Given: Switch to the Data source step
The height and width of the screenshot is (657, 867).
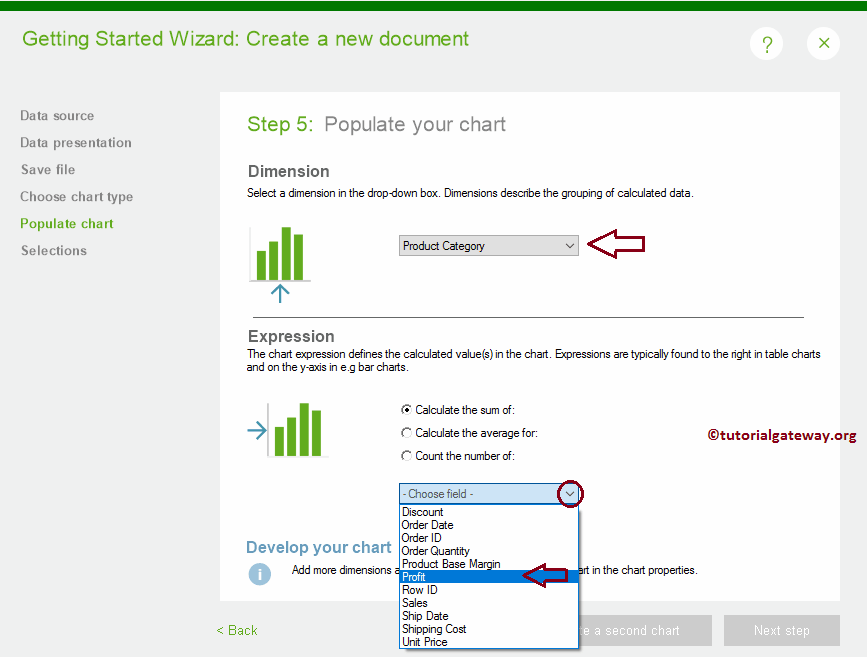Looking at the screenshot, I should (57, 115).
